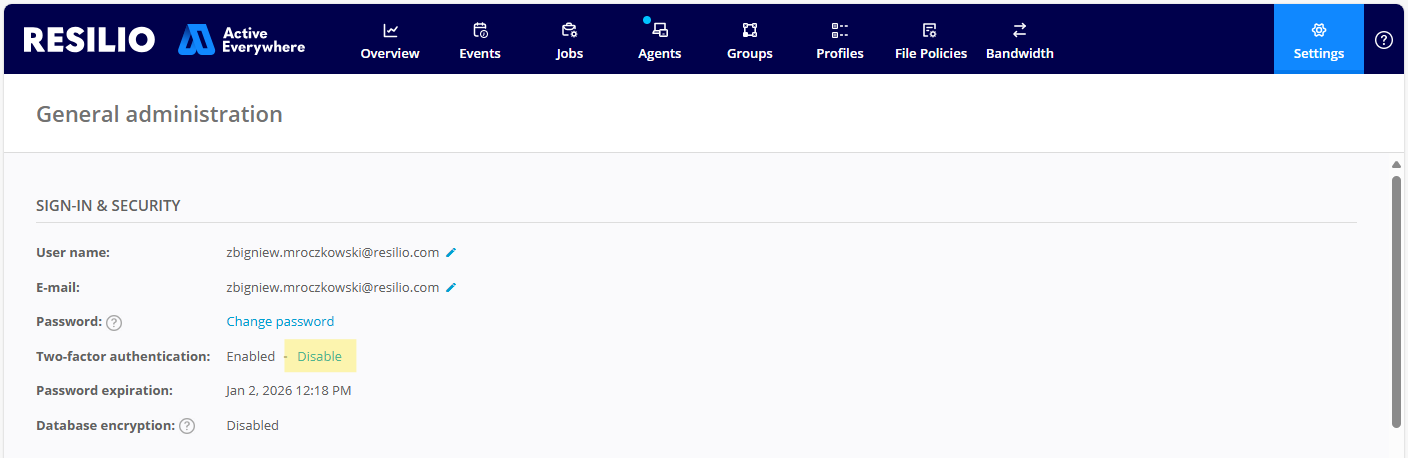Go to the Events section
Screen dimensions: 1408x458
pos(480,41)
